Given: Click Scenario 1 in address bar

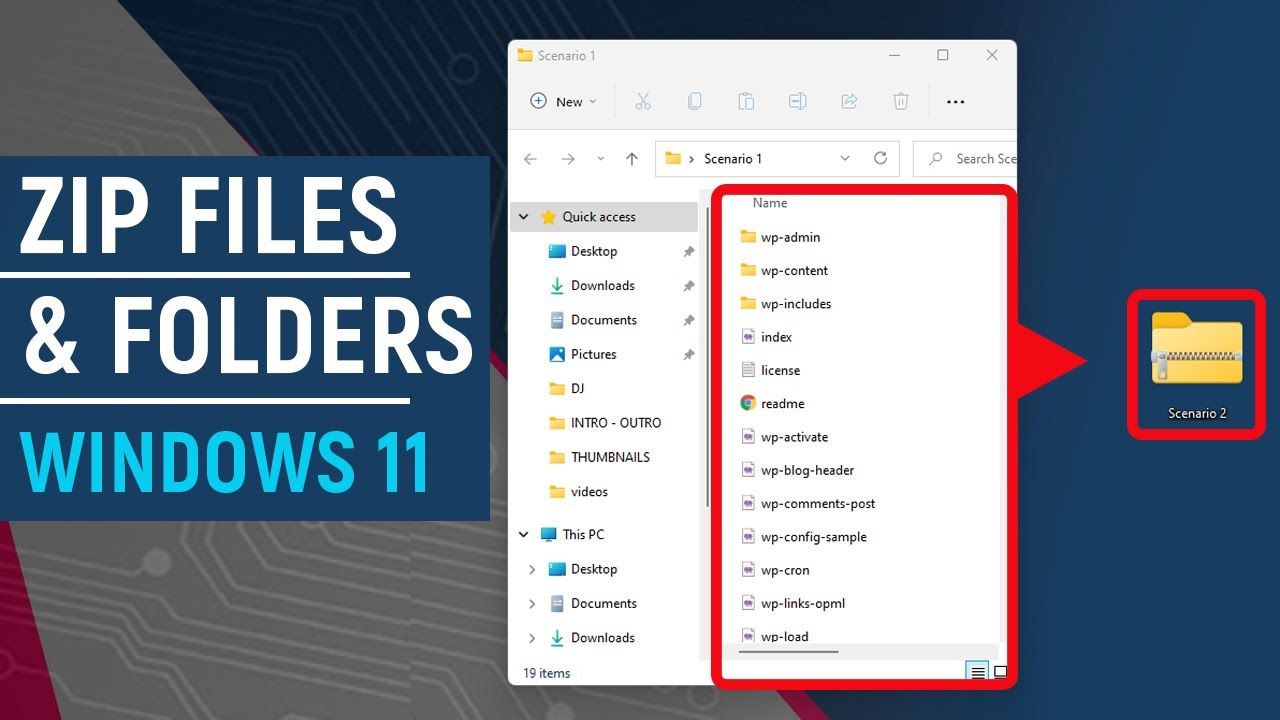Looking at the screenshot, I should coord(733,159).
